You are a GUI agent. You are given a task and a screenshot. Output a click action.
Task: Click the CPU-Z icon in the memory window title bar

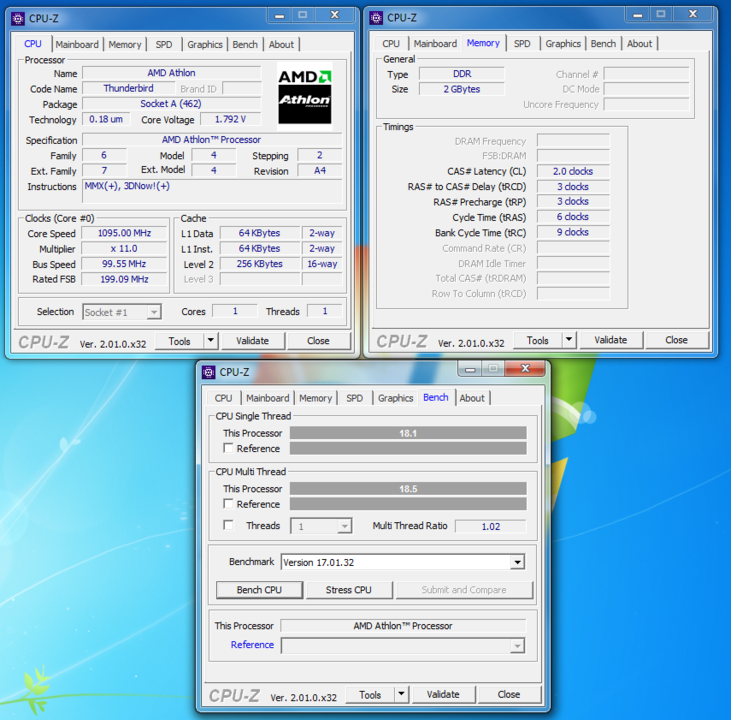(376, 17)
